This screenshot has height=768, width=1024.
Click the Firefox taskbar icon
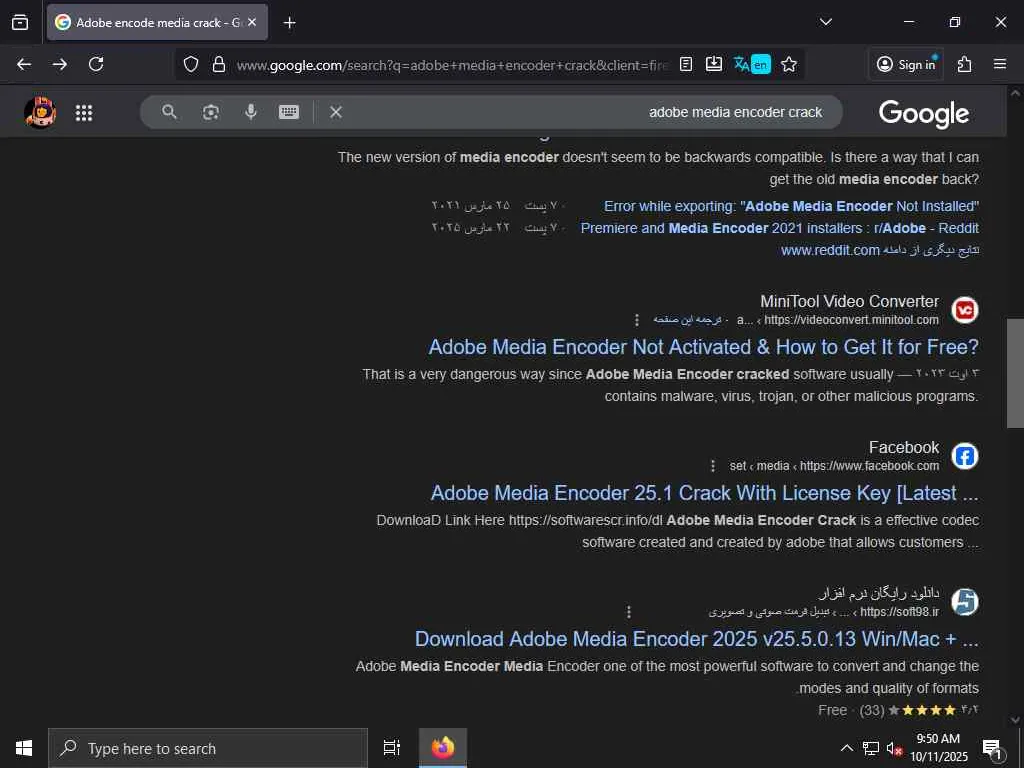pos(443,748)
